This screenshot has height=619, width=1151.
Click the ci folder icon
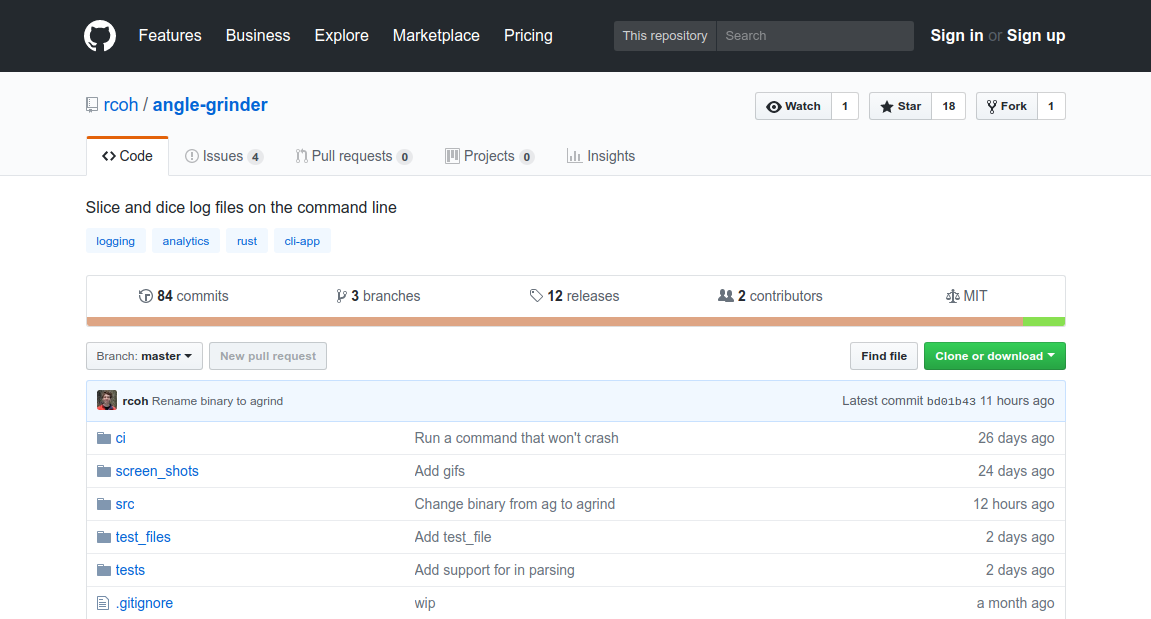(x=104, y=438)
